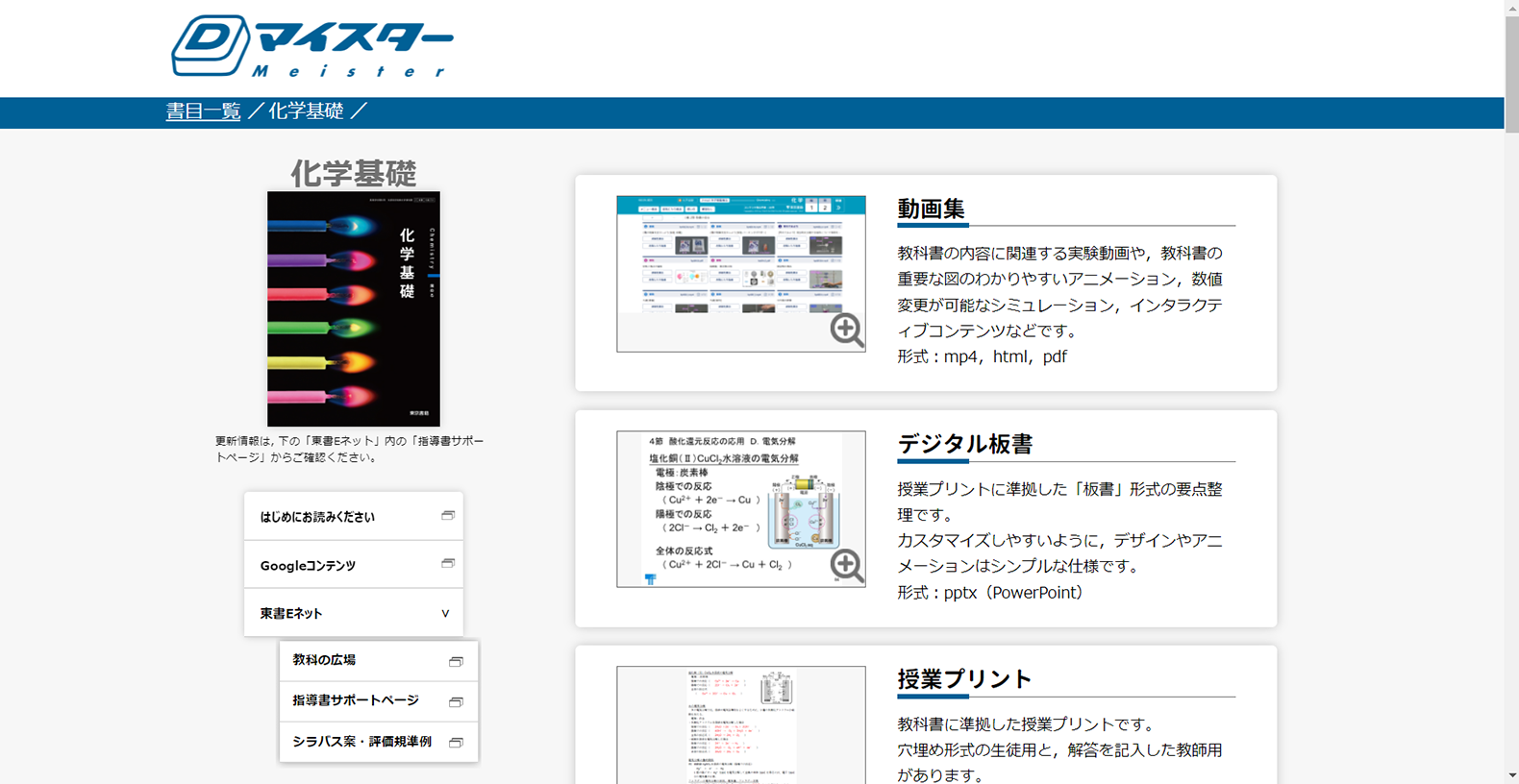
Task: Open はじめにお読みください menu item
Action: pos(317,517)
